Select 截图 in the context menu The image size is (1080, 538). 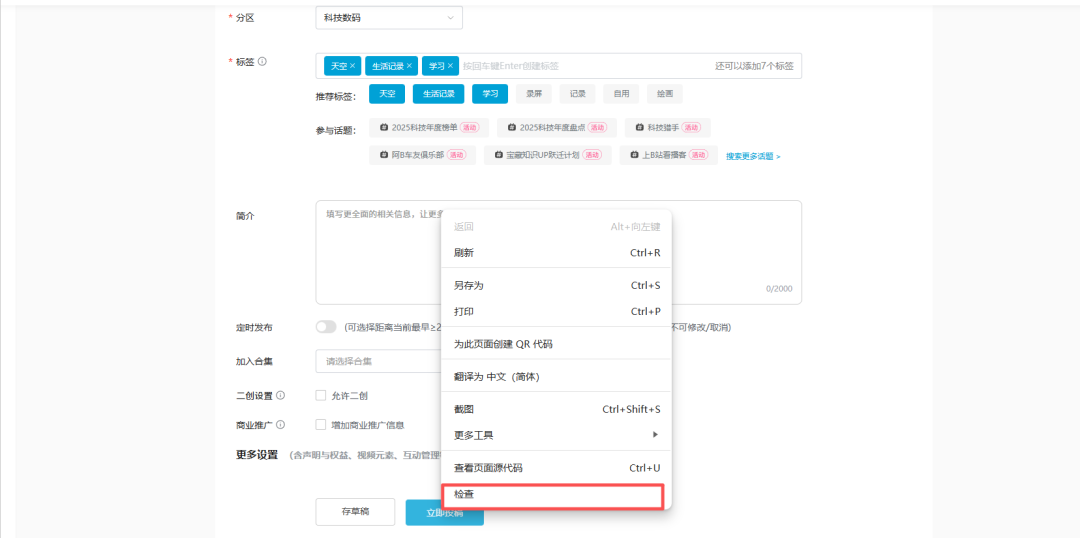pyautogui.click(x=557, y=409)
